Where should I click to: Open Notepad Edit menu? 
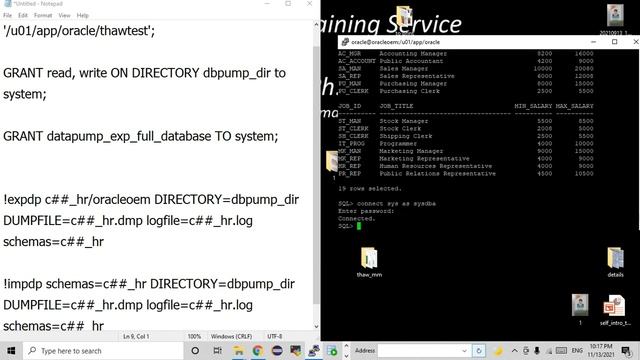tap(23, 15)
